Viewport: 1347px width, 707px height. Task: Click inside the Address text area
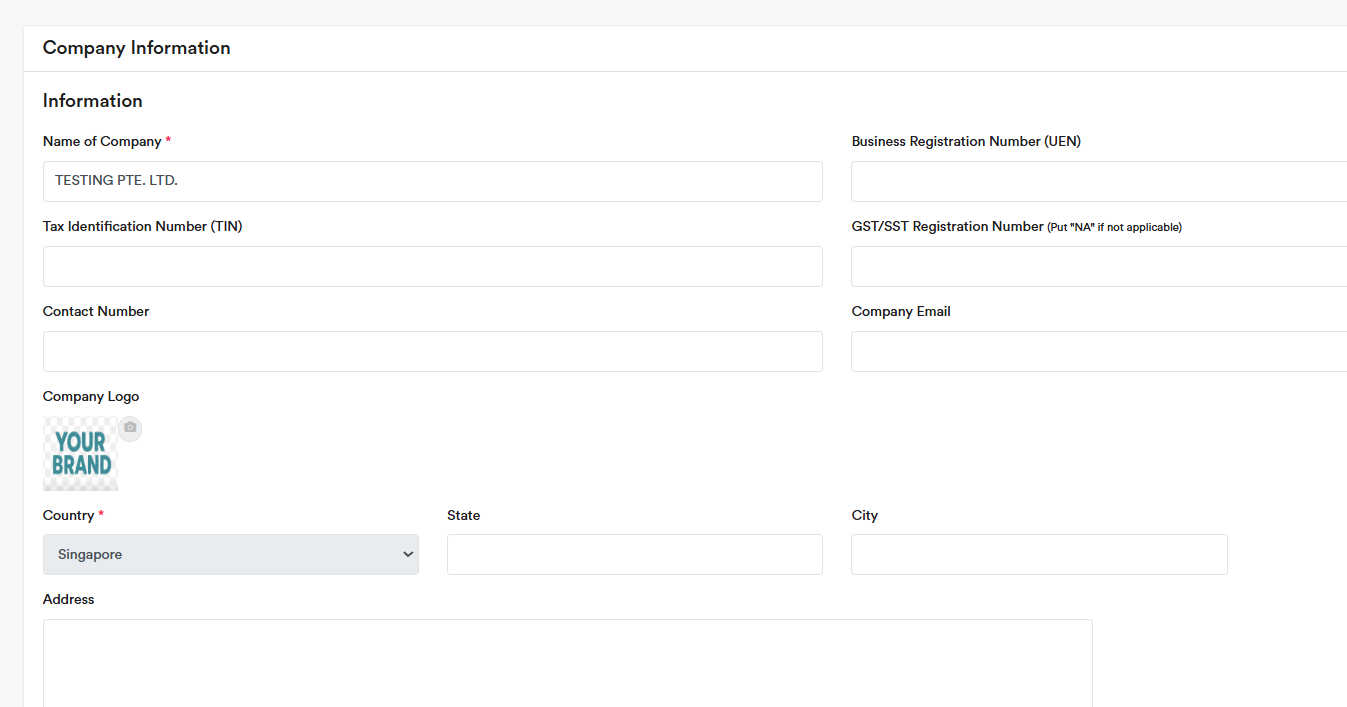pos(567,662)
